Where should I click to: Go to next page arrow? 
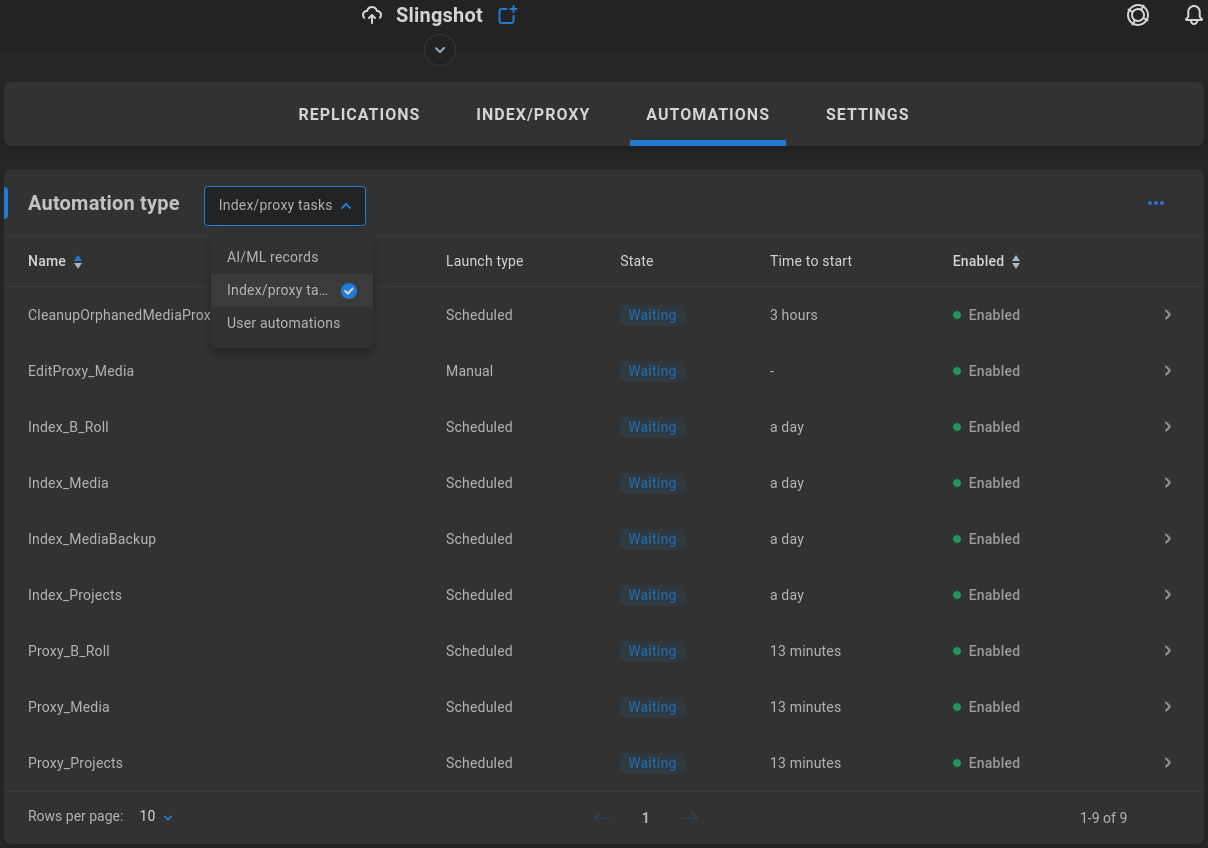point(690,818)
